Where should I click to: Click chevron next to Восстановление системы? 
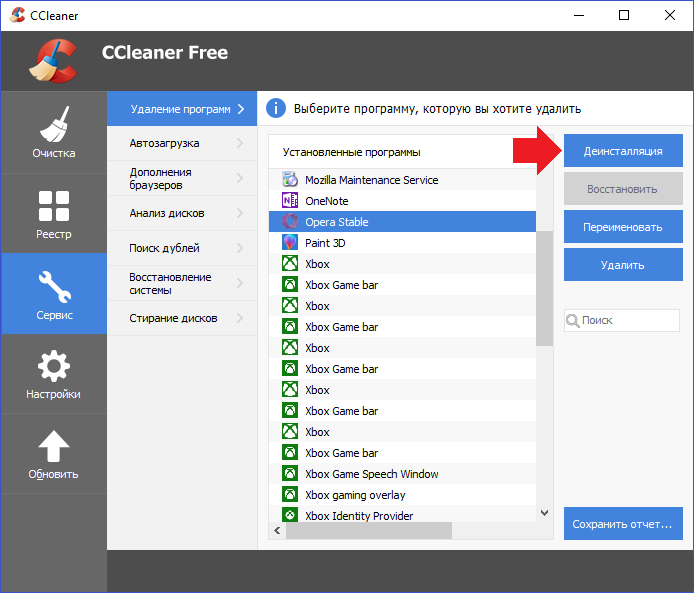click(240, 283)
